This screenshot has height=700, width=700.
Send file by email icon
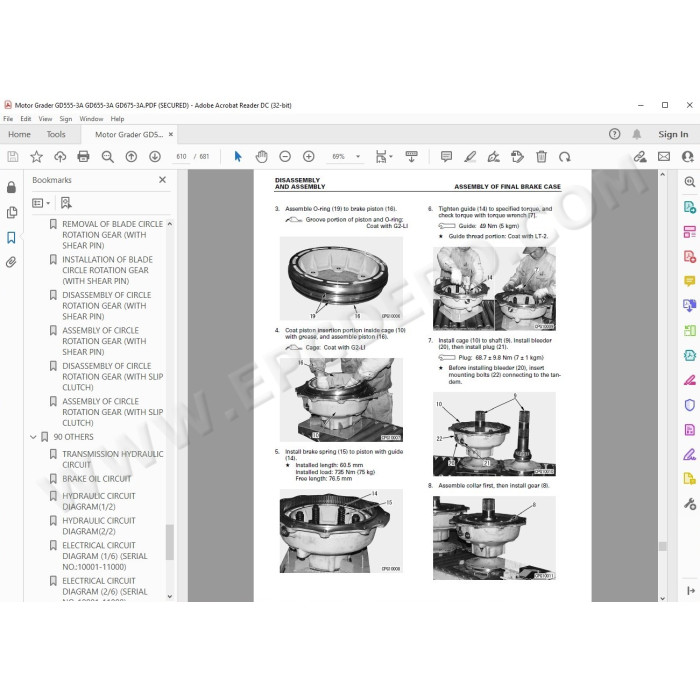pos(664,157)
